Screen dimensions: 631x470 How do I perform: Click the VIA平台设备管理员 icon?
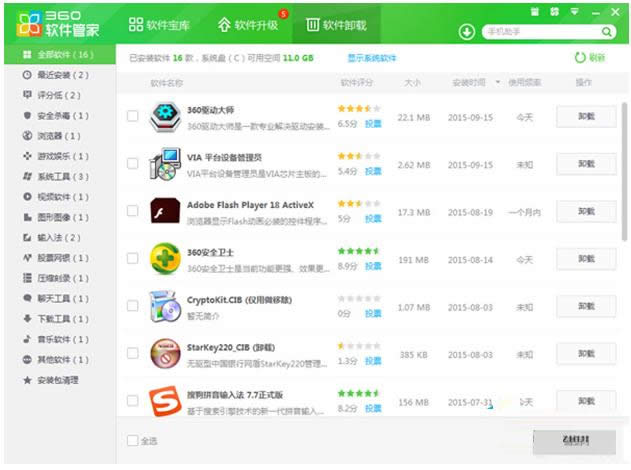pyautogui.click(x=163, y=163)
